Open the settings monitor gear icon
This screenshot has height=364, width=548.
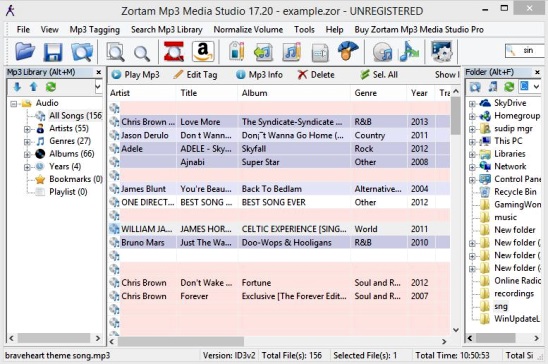pos(442,52)
